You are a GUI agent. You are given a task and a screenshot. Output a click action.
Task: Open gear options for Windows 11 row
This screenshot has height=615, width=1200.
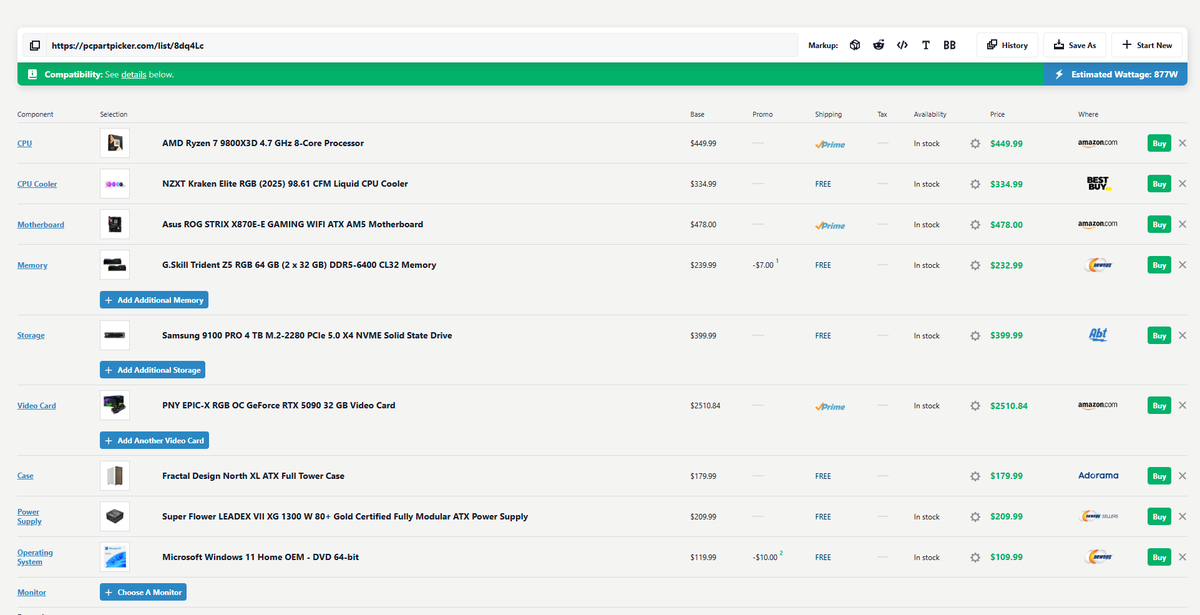[x=975, y=557]
